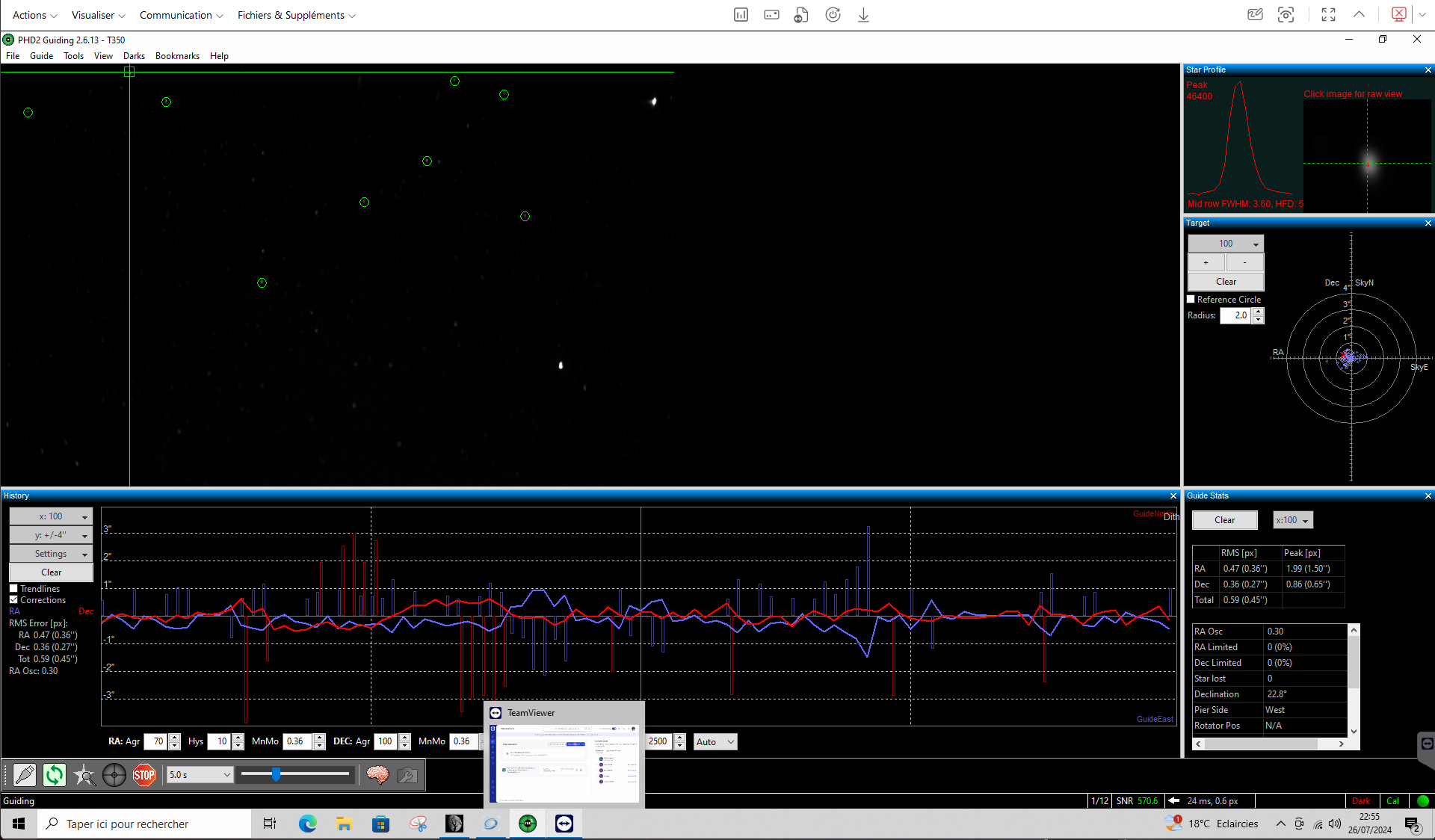Screen dimensions: 1435x840
Task: Click the gamma slider handle in toolbar
Action: tap(276, 775)
